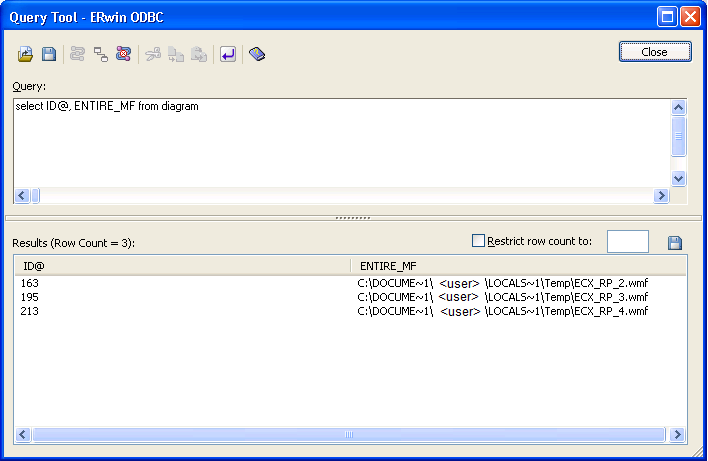Save results using disk icon beside row count
Screen dimensions: 708x461
click(675, 242)
